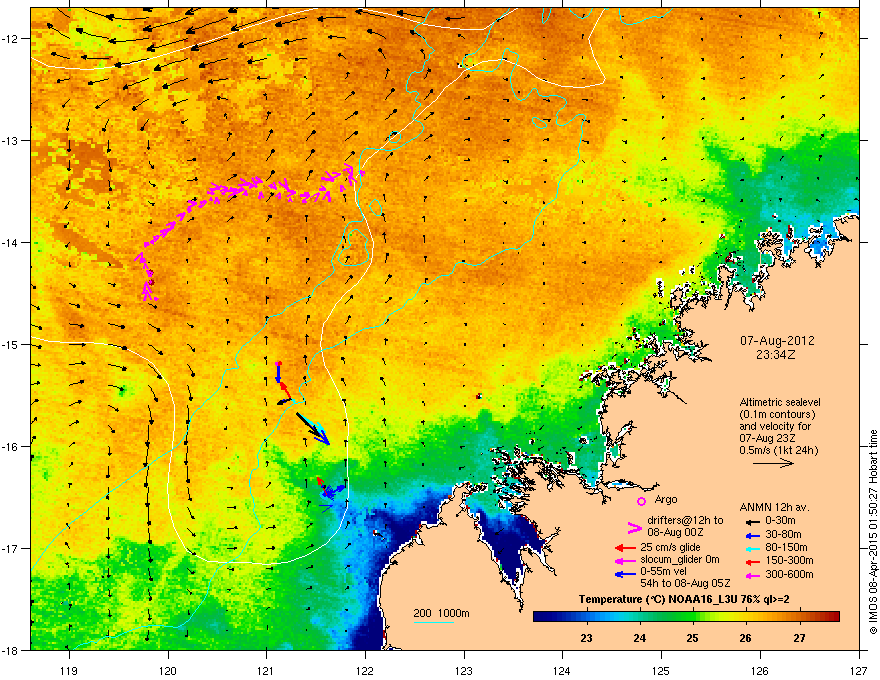Click the longitude axis label 120

(168, 670)
